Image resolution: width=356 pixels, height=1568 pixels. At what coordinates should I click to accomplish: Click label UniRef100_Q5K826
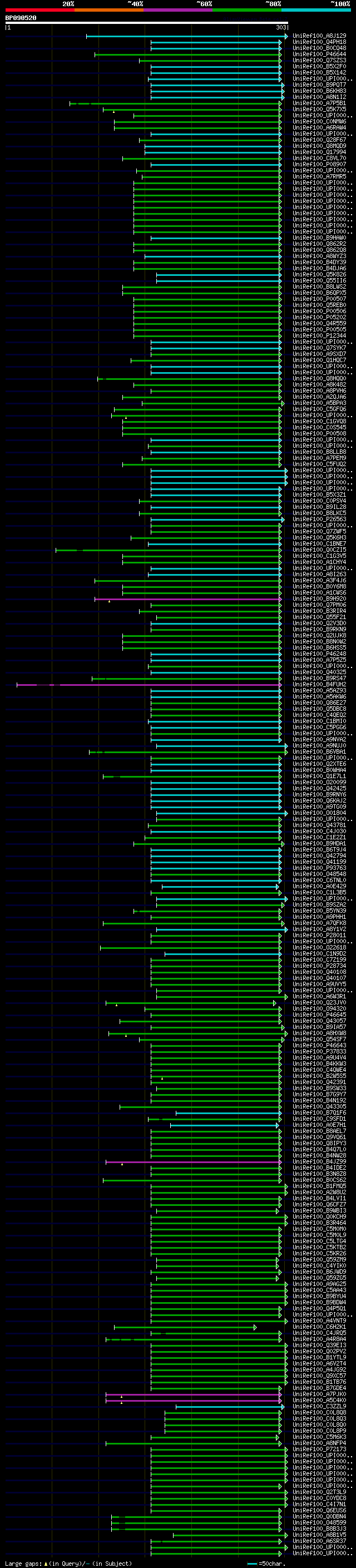(319, 275)
